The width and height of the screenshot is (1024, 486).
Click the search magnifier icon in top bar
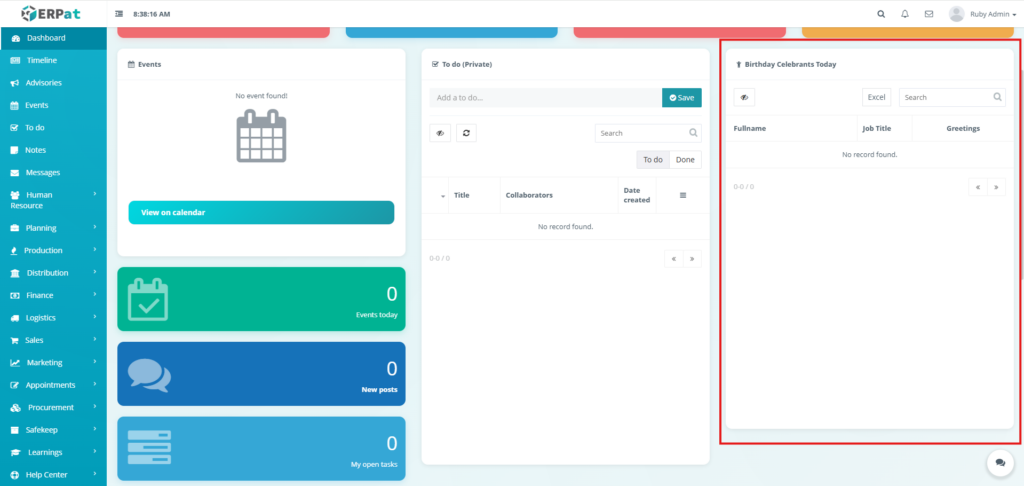(x=880, y=14)
